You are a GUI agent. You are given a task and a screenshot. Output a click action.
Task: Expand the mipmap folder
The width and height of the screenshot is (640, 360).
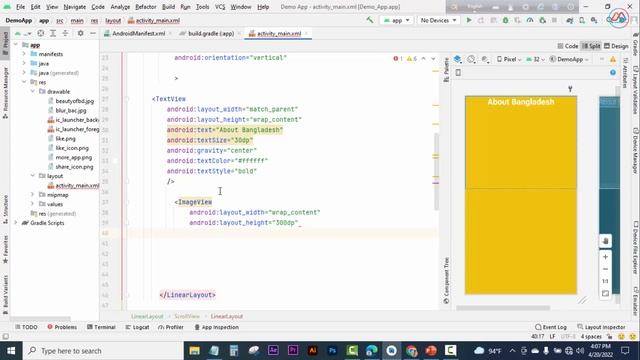point(33,195)
